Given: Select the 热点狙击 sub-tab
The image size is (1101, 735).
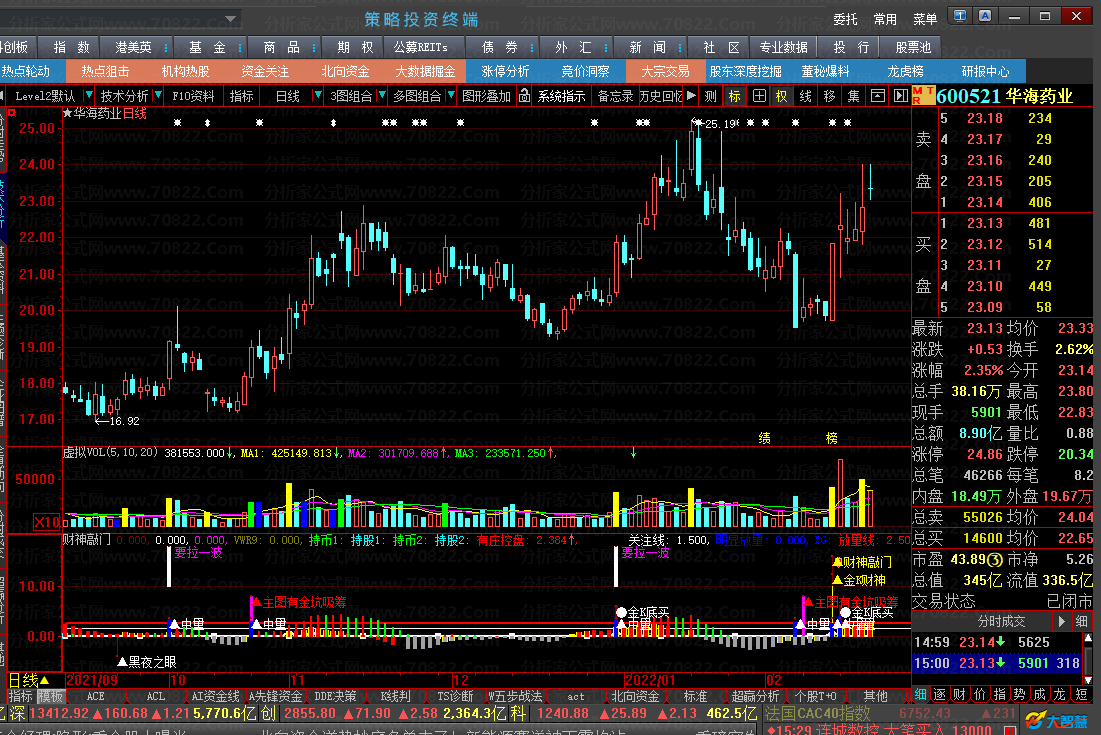Looking at the screenshot, I should 105,71.
